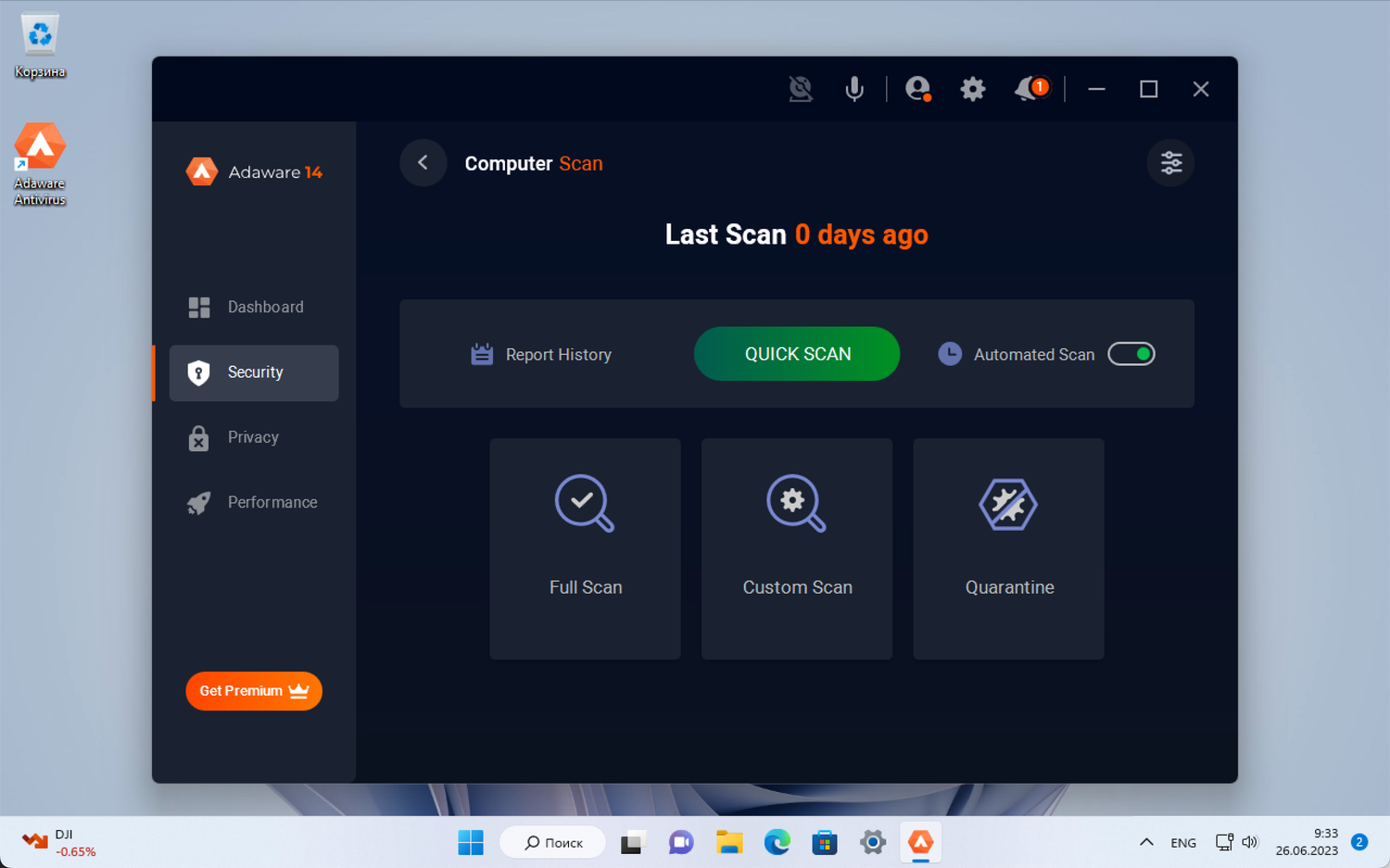Open the Recycle Bin desktop icon
The height and width of the screenshot is (868, 1390).
(40, 46)
